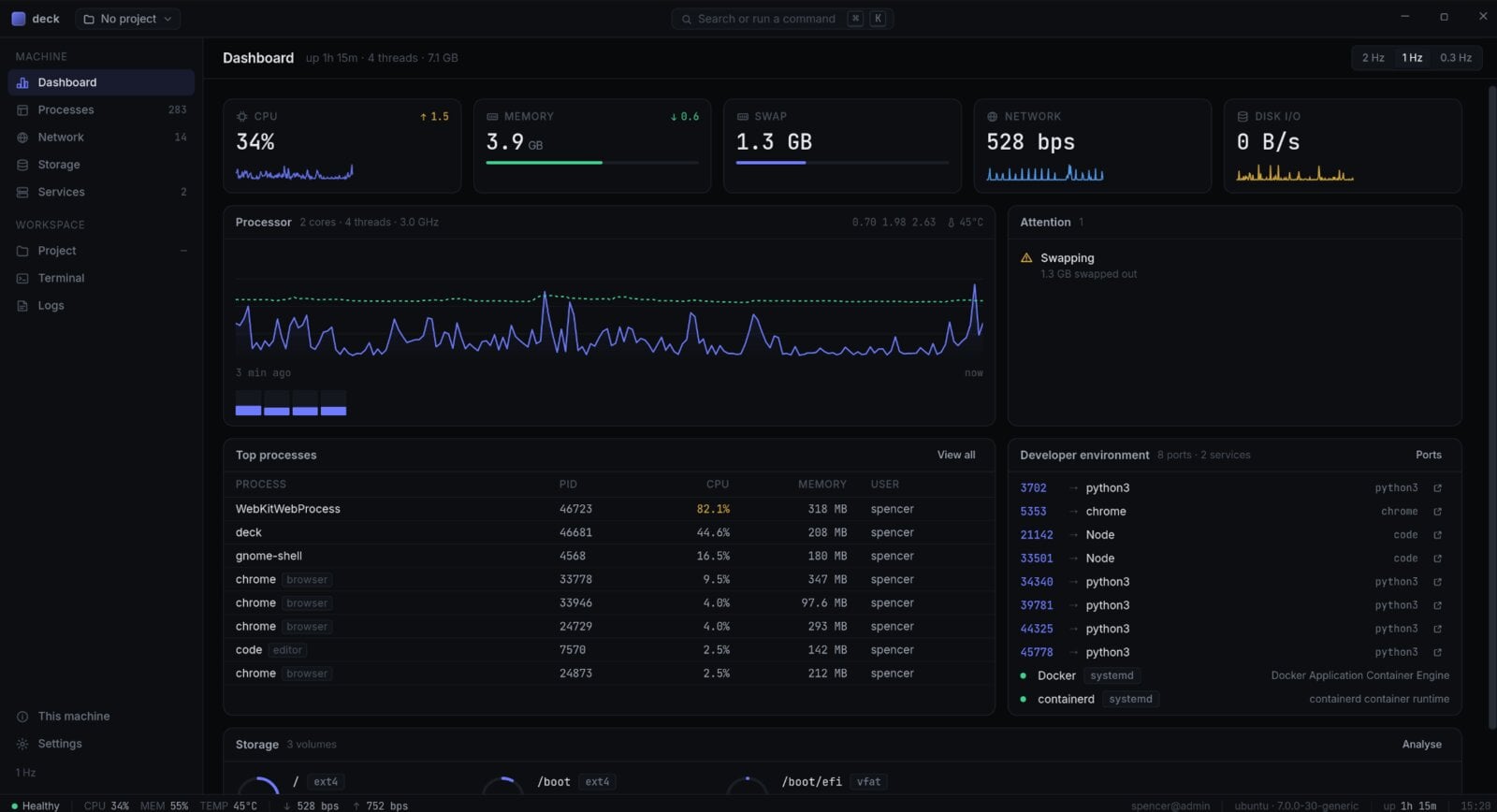Open the Processes sidebar icon
Image resolution: width=1497 pixels, height=812 pixels.
tap(22, 110)
